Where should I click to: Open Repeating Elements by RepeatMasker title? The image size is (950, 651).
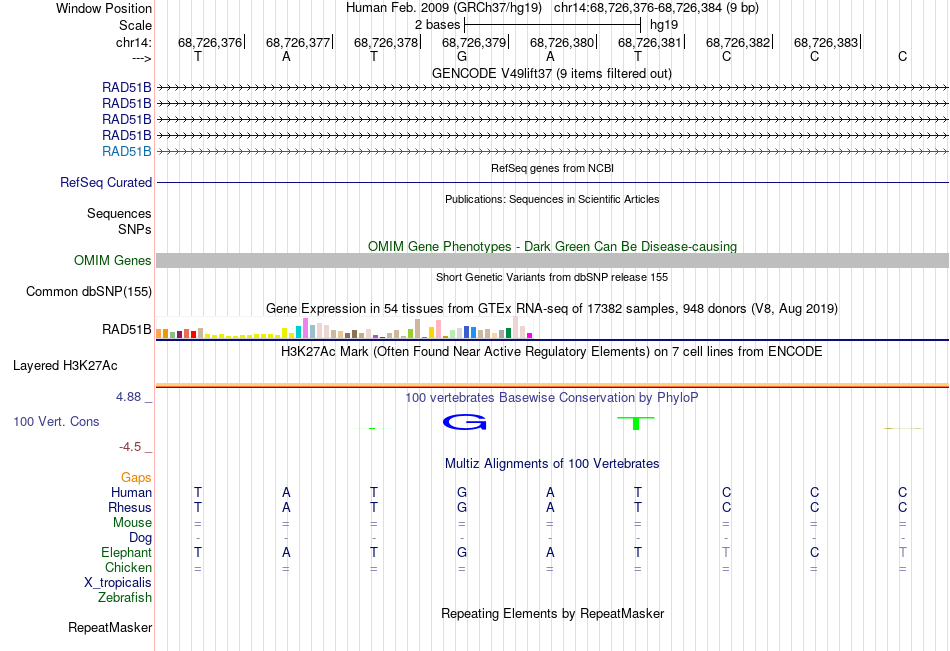coord(552,613)
